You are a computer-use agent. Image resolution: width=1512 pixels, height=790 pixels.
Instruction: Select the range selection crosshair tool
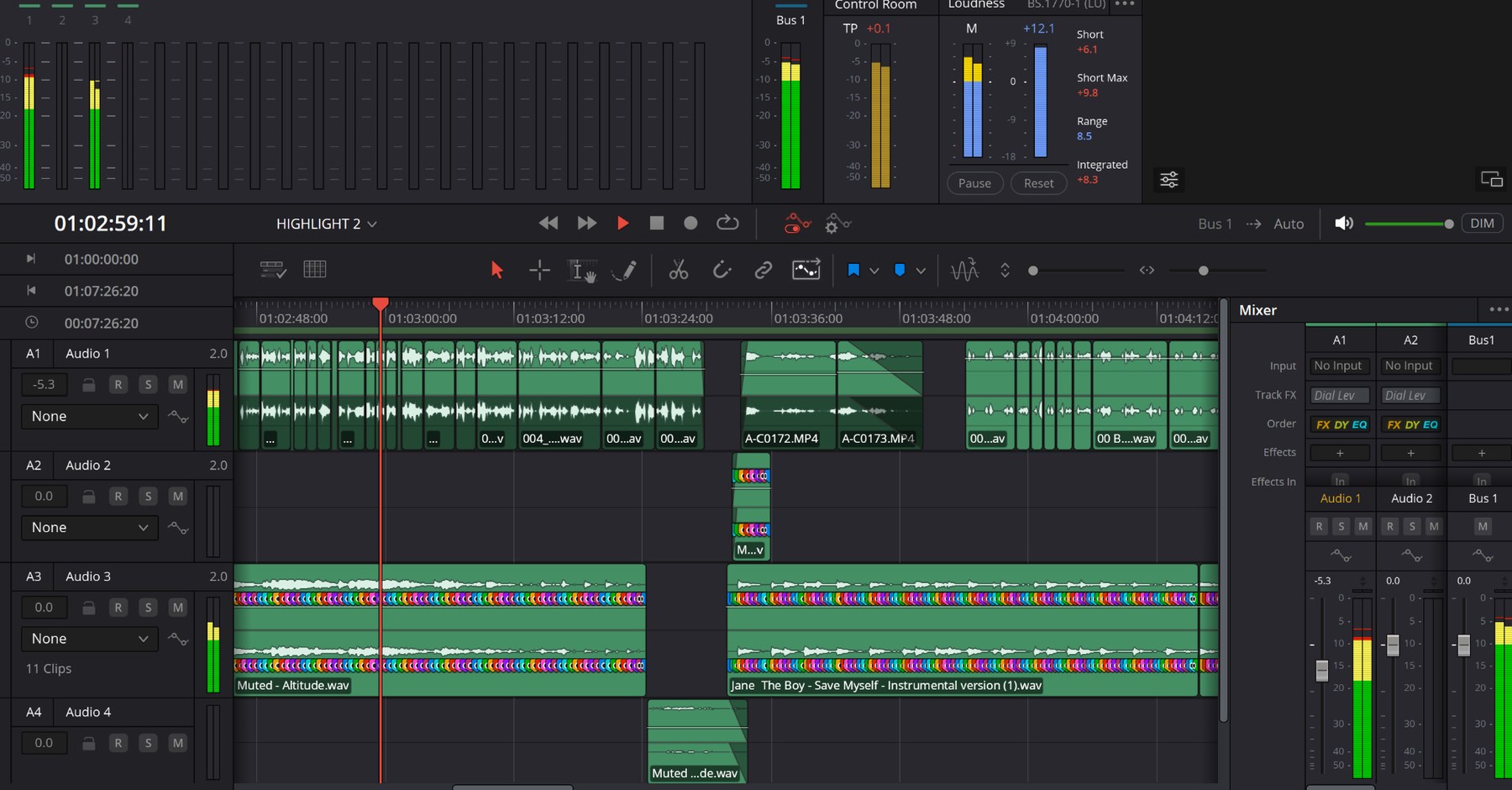(539, 270)
